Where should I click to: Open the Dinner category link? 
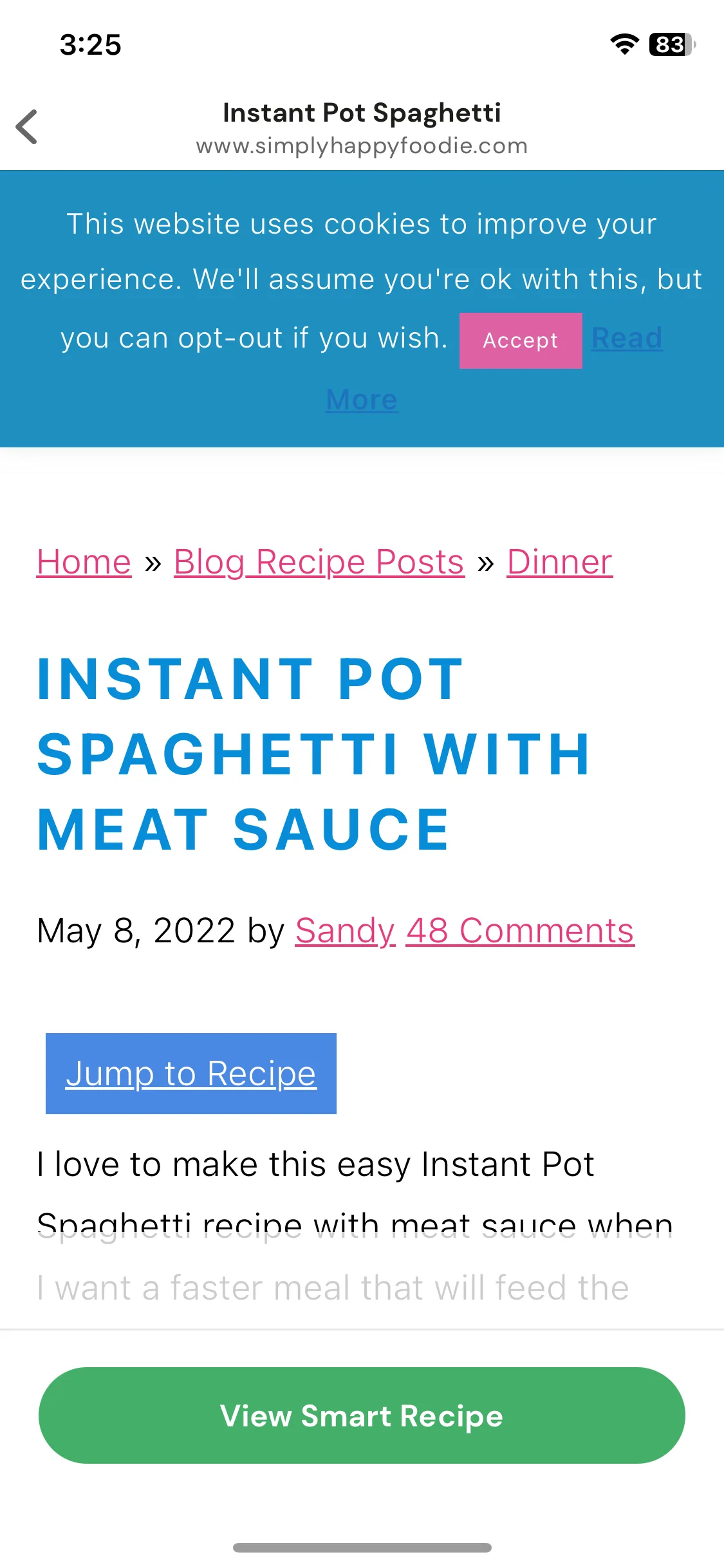(x=560, y=562)
